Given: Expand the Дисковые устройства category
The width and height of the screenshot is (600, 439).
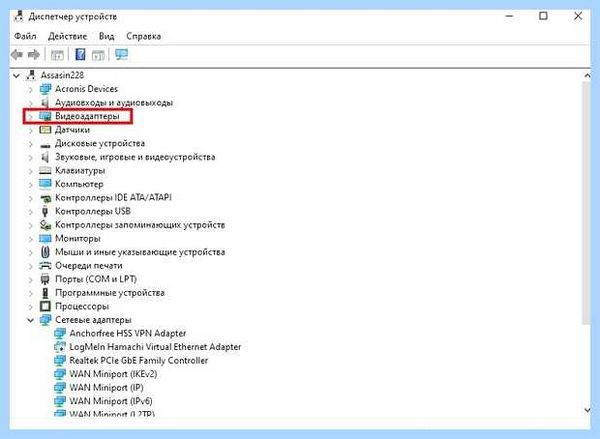Looking at the screenshot, I should pyautogui.click(x=31, y=144).
